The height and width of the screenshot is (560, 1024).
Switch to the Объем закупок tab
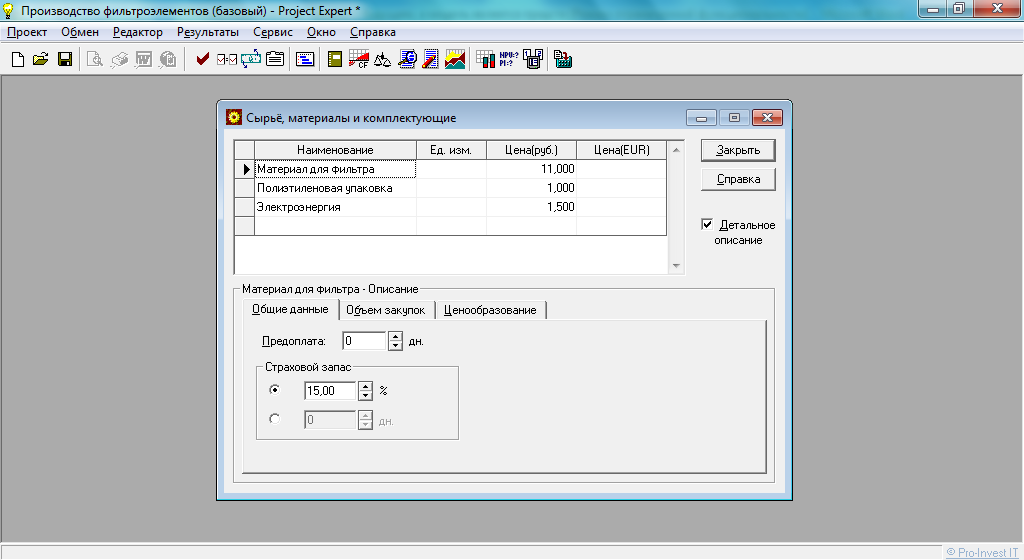pyautogui.click(x=386, y=311)
